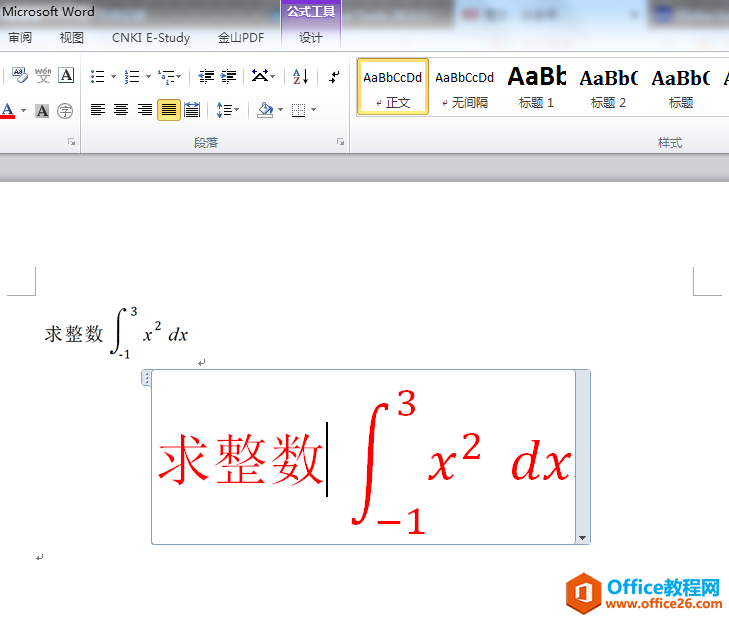Open the Font Color dropdown arrow
This screenshot has height=621, width=729.
(x=23, y=111)
